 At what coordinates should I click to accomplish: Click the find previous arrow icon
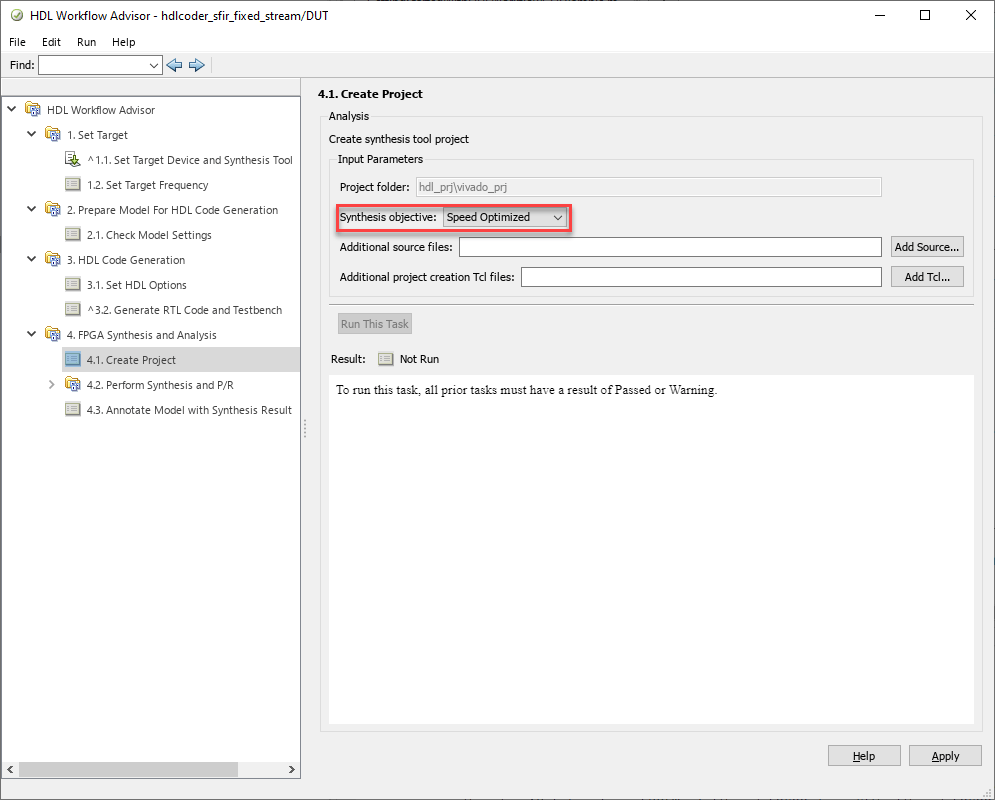175,65
